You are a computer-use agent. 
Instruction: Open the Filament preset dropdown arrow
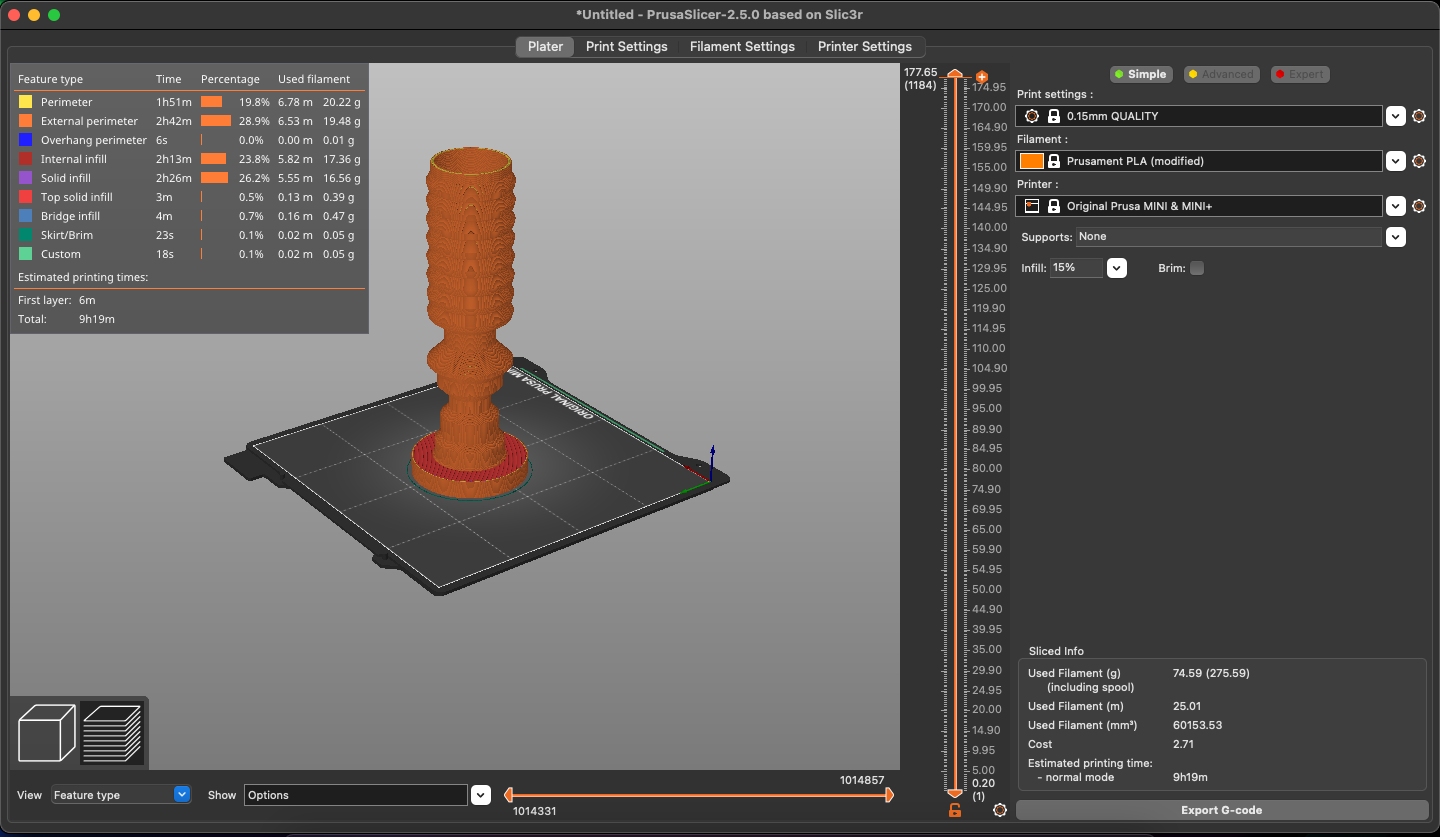point(1396,161)
